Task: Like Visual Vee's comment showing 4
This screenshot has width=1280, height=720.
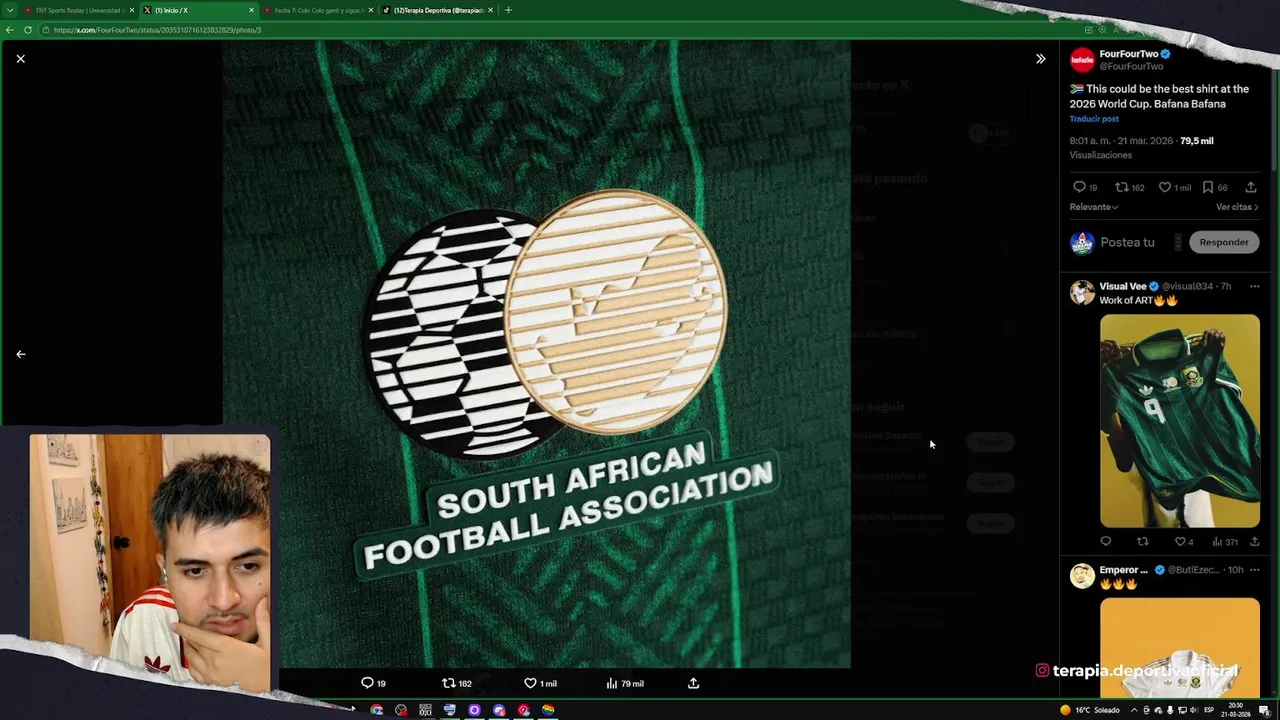Action: tap(1180, 541)
